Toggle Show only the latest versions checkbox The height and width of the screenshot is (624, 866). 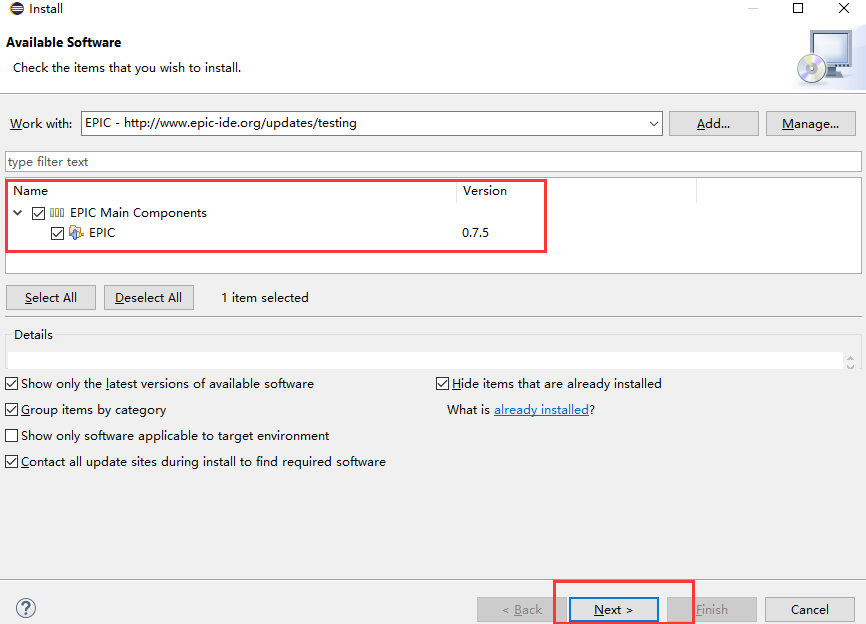coord(12,383)
